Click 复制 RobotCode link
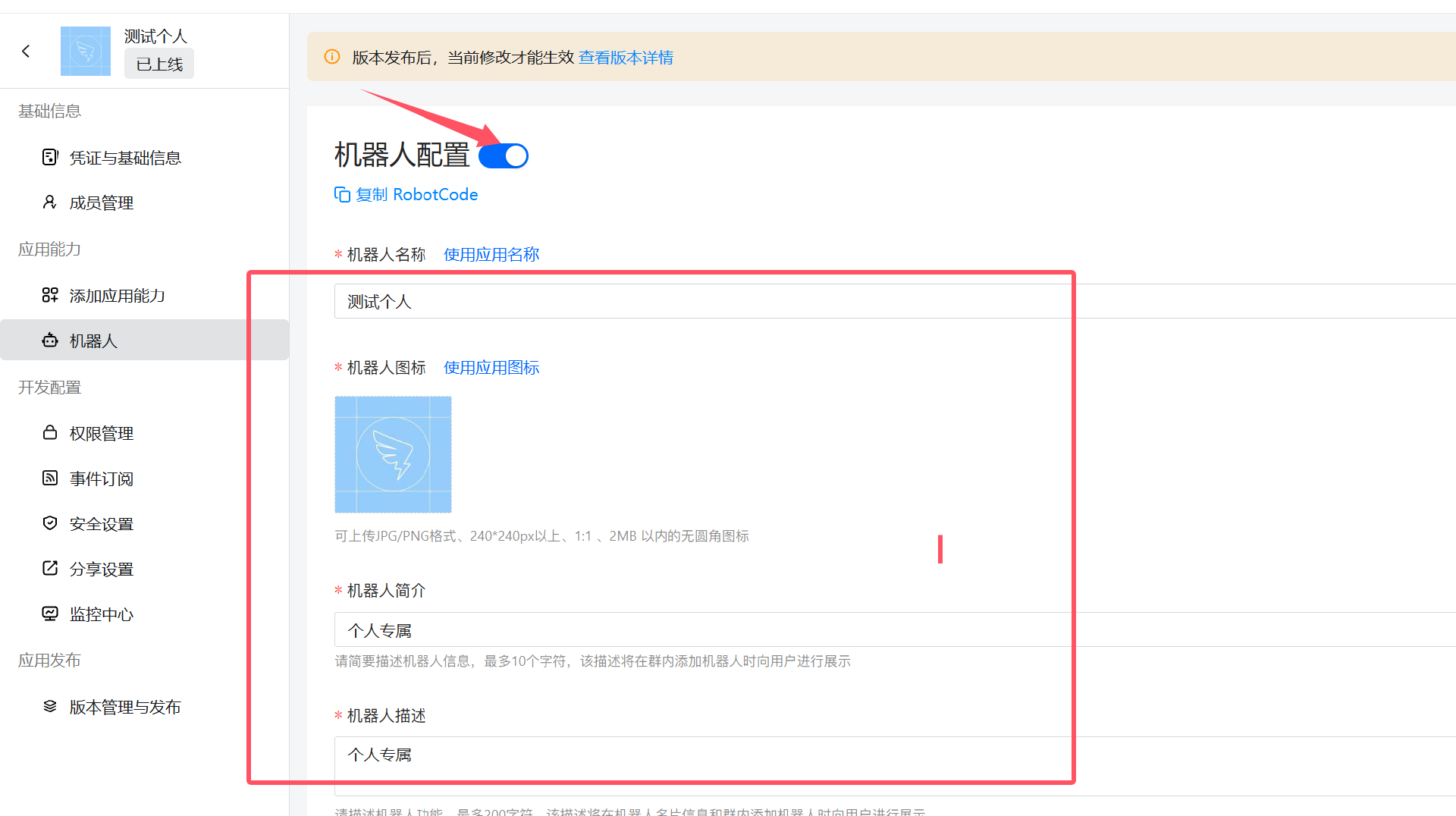 click(x=416, y=195)
